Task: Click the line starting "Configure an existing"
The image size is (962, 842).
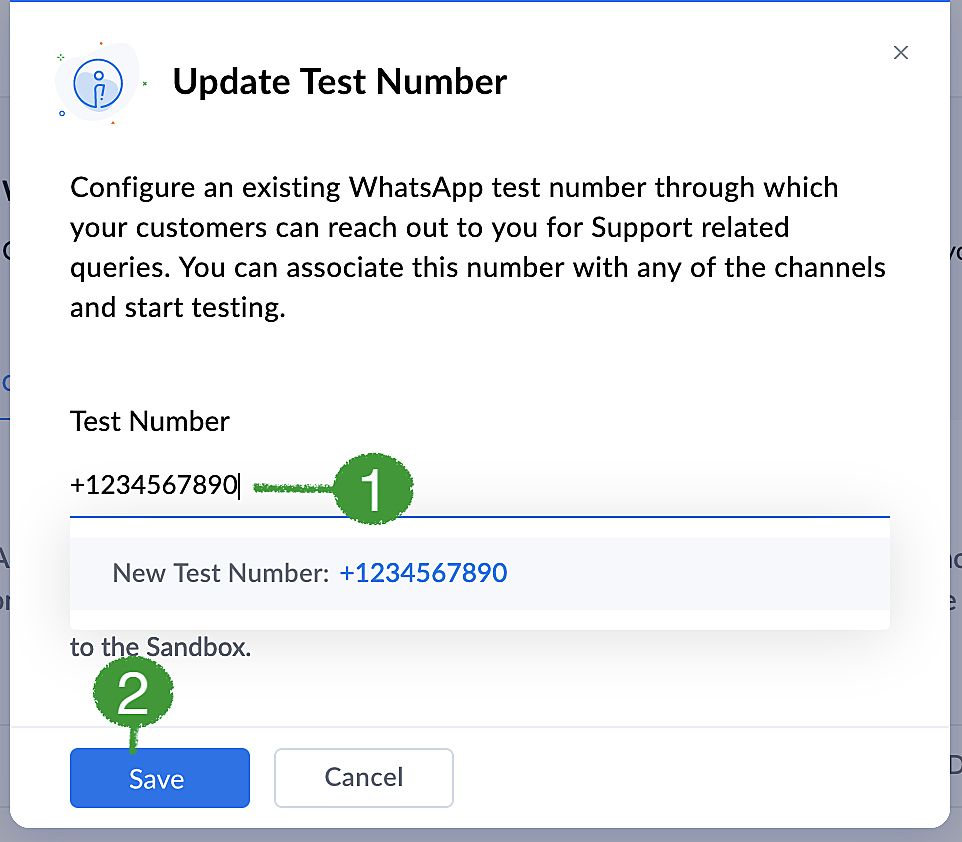Action: coord(454,188)
